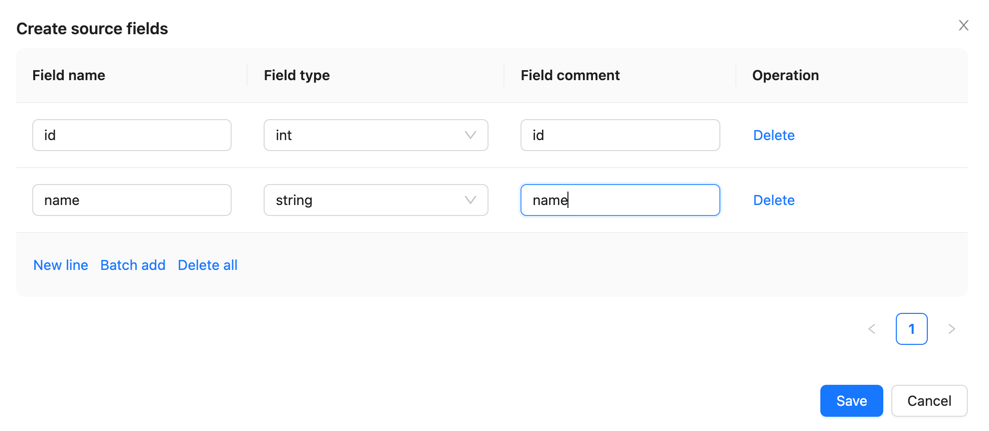Delete the name field row
Image resolution: width=989 pixels, height=431 pixels.
773,200
